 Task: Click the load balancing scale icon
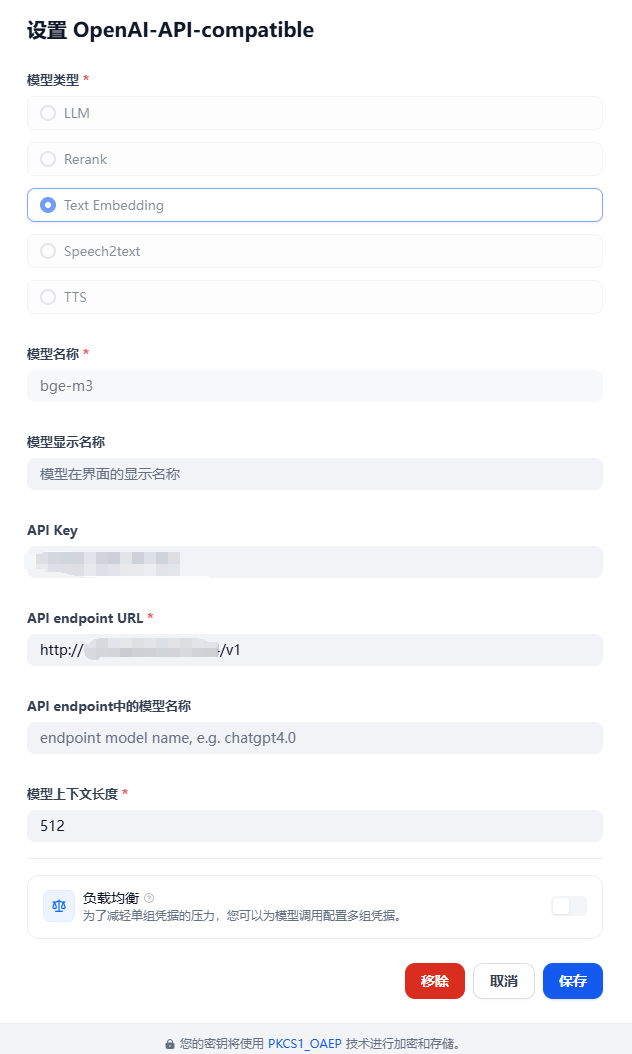[58, 906]
